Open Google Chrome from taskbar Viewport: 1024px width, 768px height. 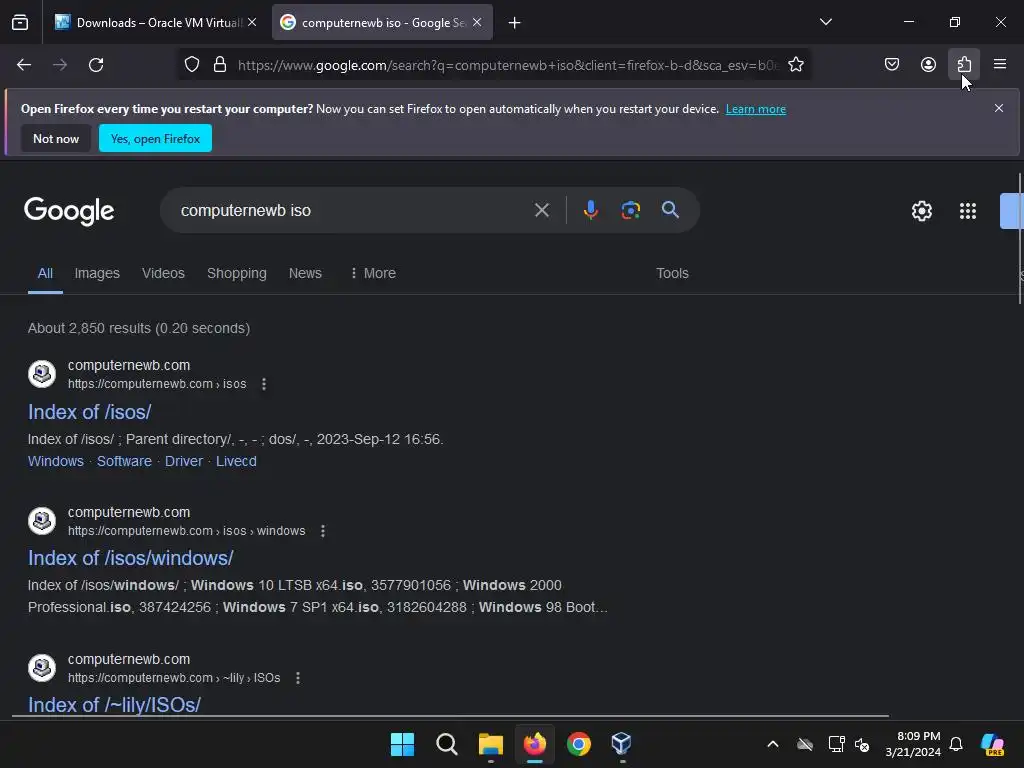[579, 744]
